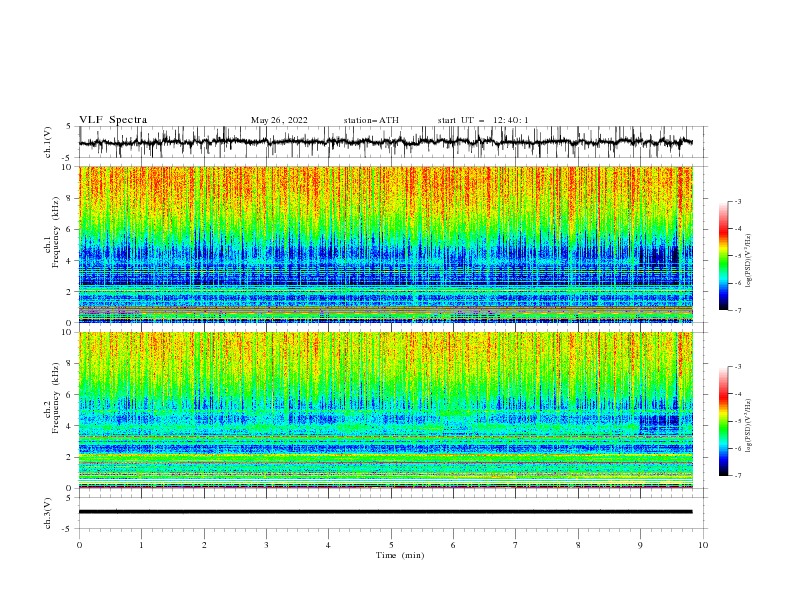This screenshot has height=612, width=792.
Task: Click time axis tick label "9"
Action: [x=640, y=545]
